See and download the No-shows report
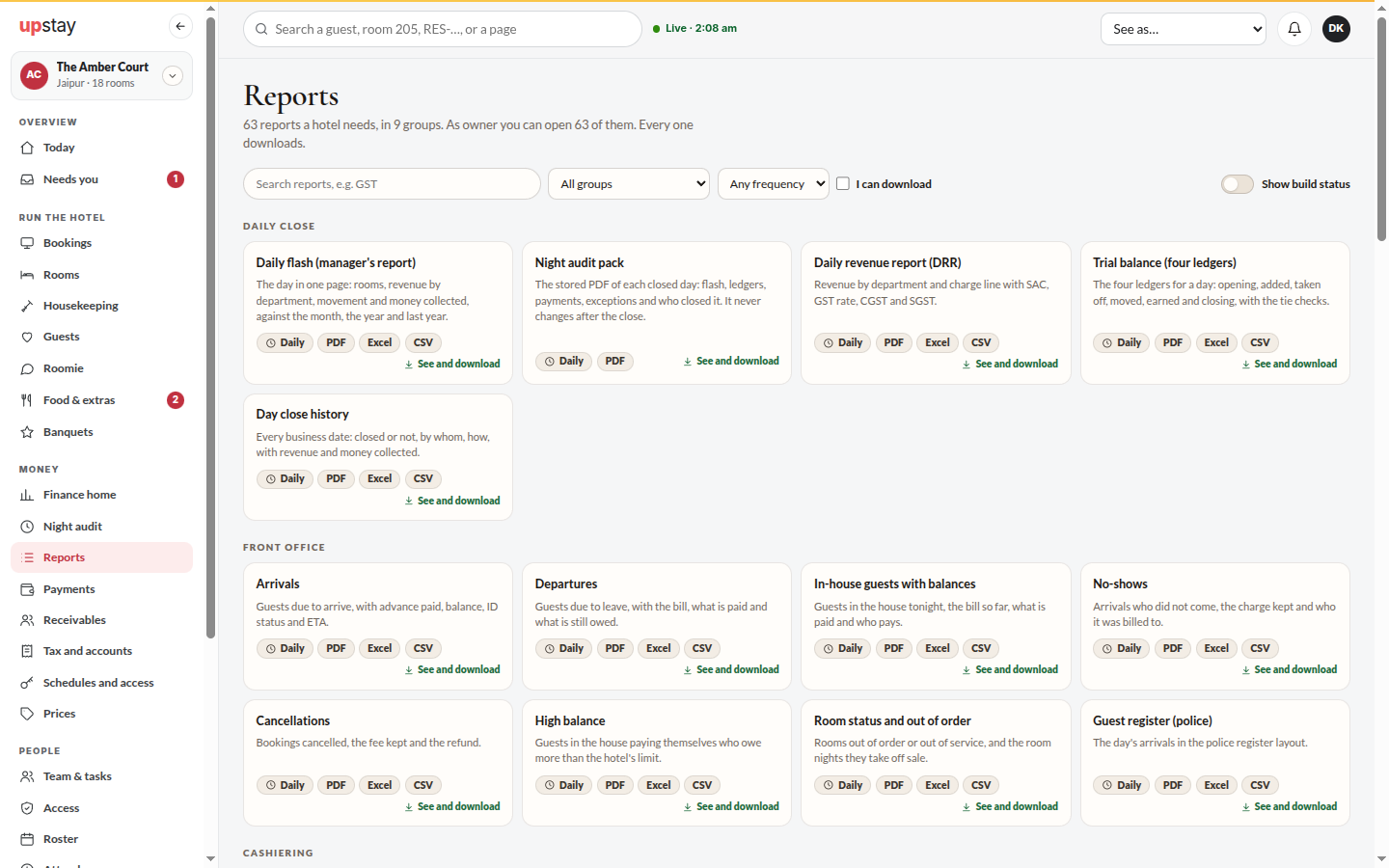The width and height of the screenshot is (1389, 868). pyautogui.click(x=1290, y=669)
